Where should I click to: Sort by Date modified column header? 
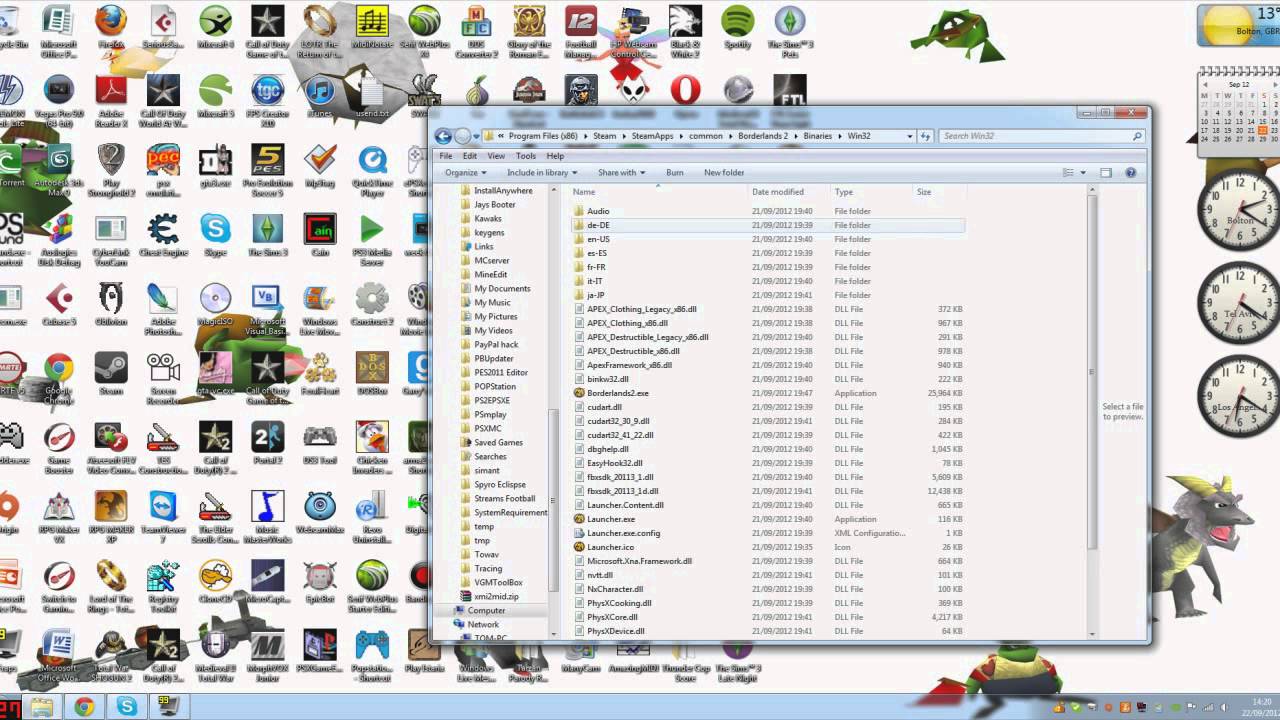click(x=789, y=192)
